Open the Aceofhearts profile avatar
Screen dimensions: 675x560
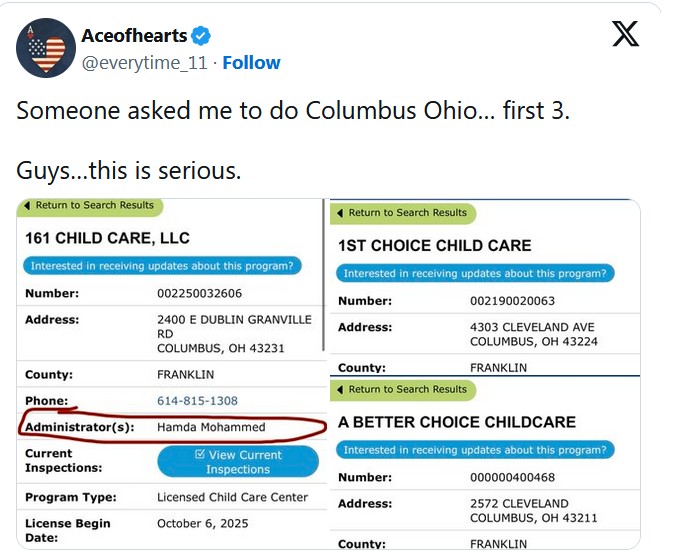coord(46,48)
